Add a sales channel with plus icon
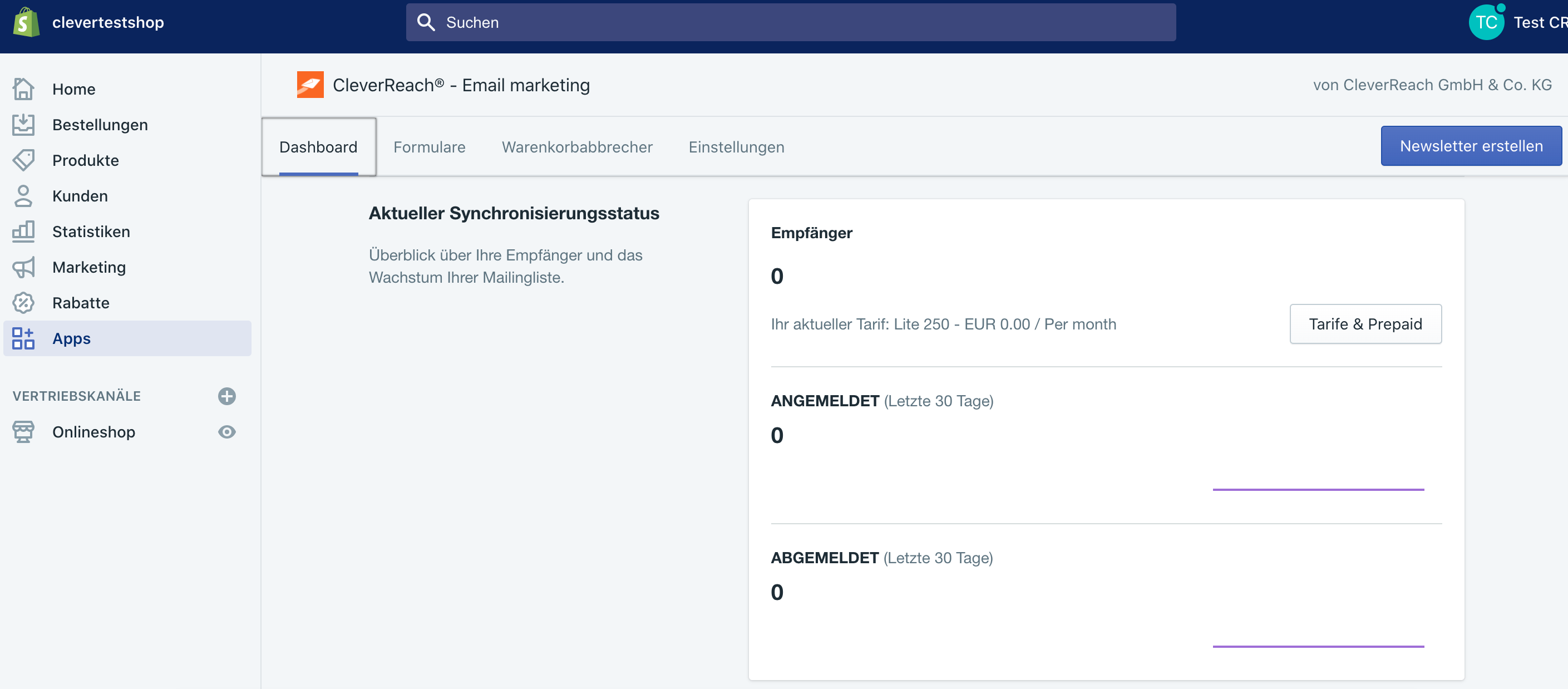Image resolution: width=1568 pixels, height=689 pixels. pyautogui.click(x=227, y=396)
